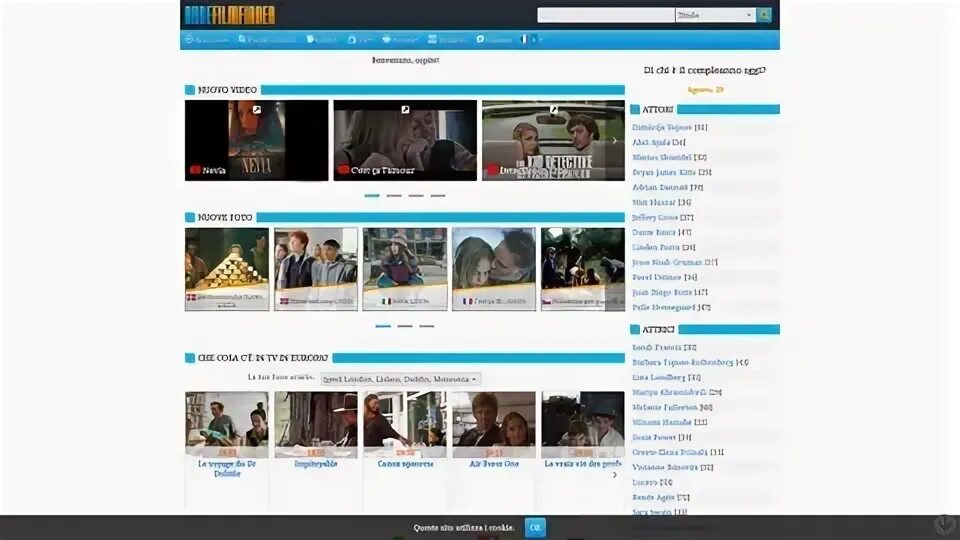Viewport: 960px width, 540px height.
Task: Open actor Dimitrije Vojnov's page
Action: coord(662,127)
